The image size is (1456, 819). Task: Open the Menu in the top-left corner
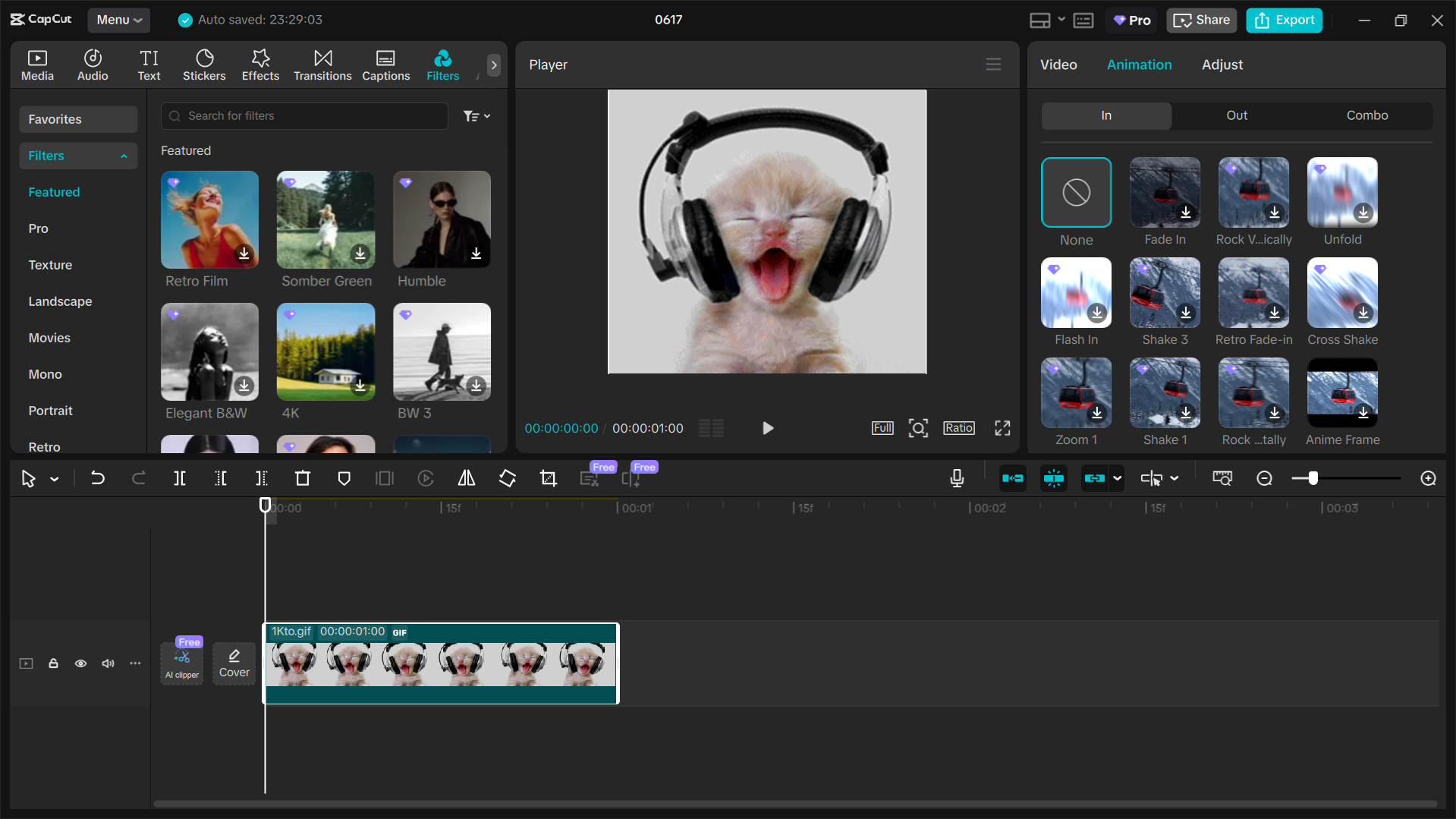[x=118, y=20]
